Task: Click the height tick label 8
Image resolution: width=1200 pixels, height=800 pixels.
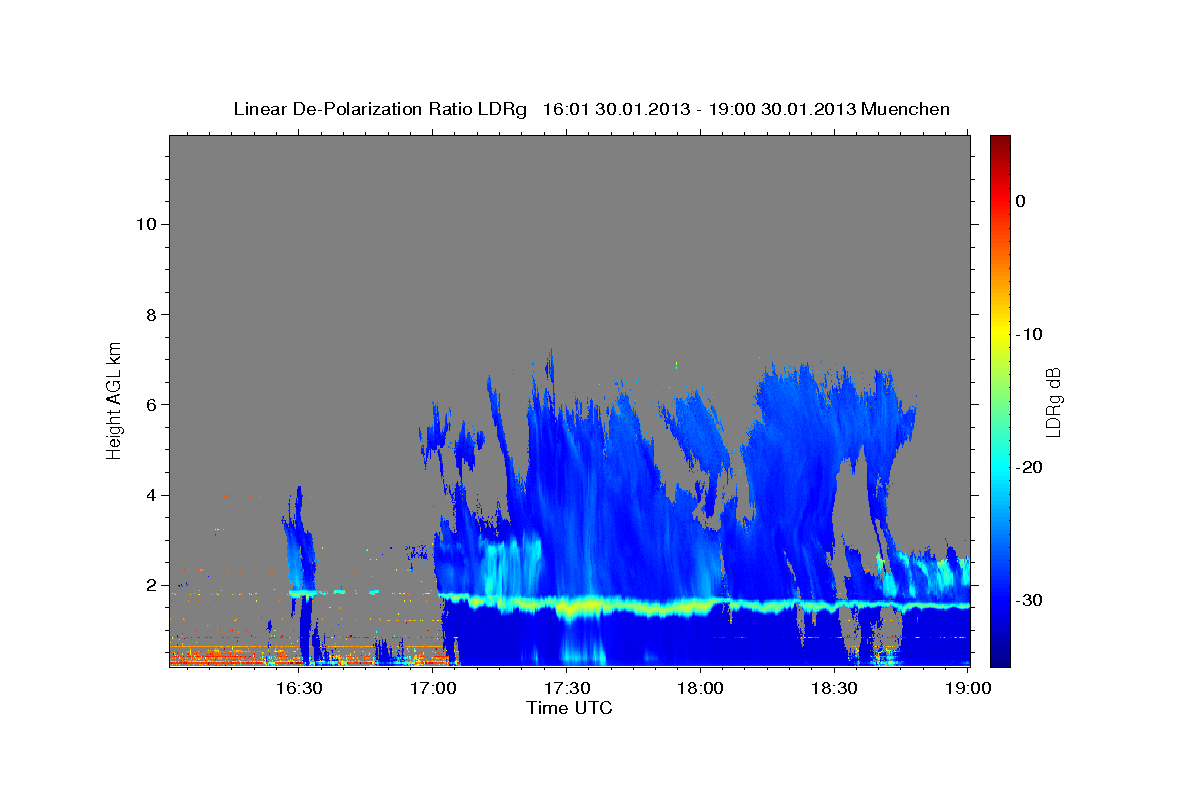Action: [151, 314]
